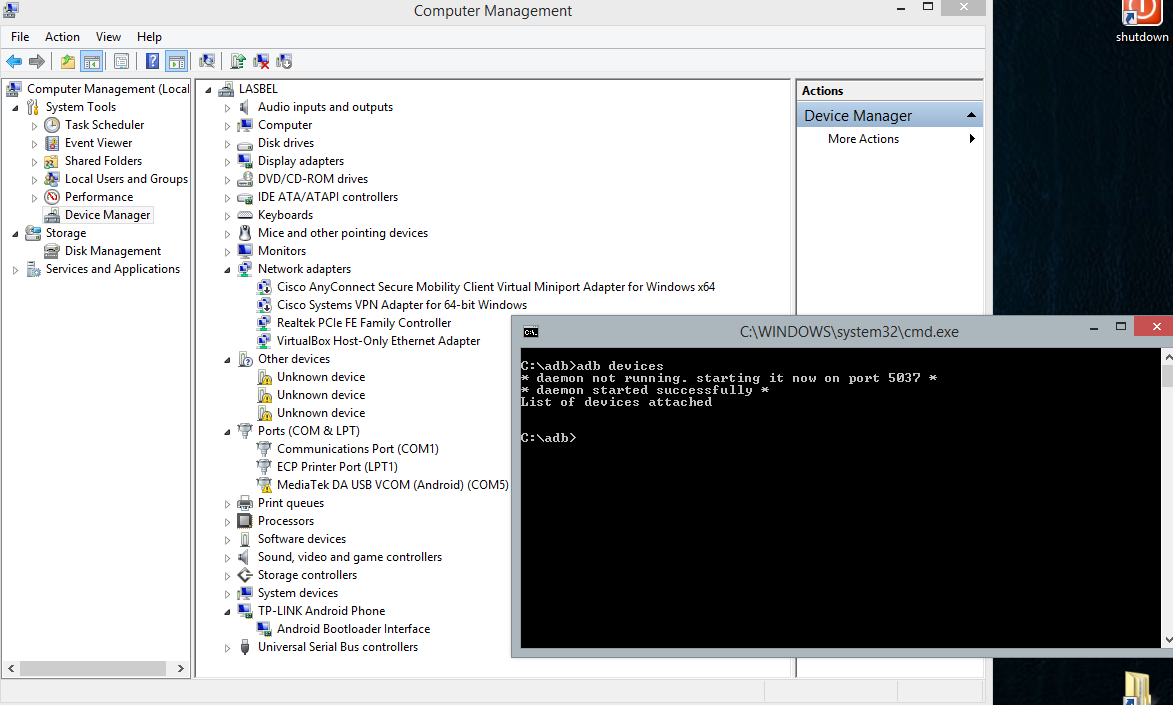This screenshot has width=1173, height=705.
Task: Toggle Show/Hide Console Tree toolbar button
Action: [x=91, y=62]
